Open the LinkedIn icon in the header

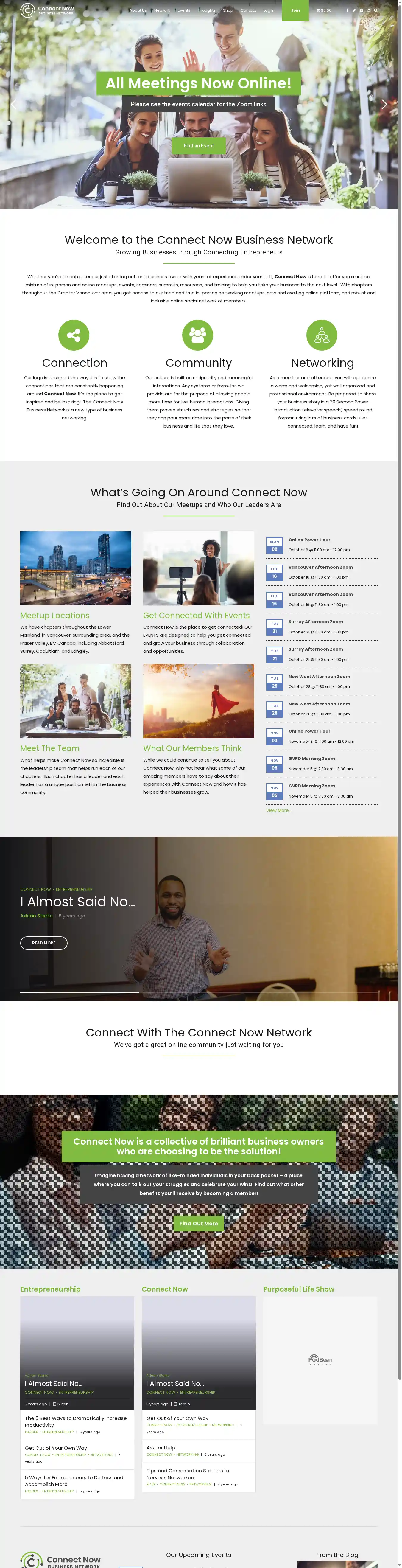coord(368,10)
